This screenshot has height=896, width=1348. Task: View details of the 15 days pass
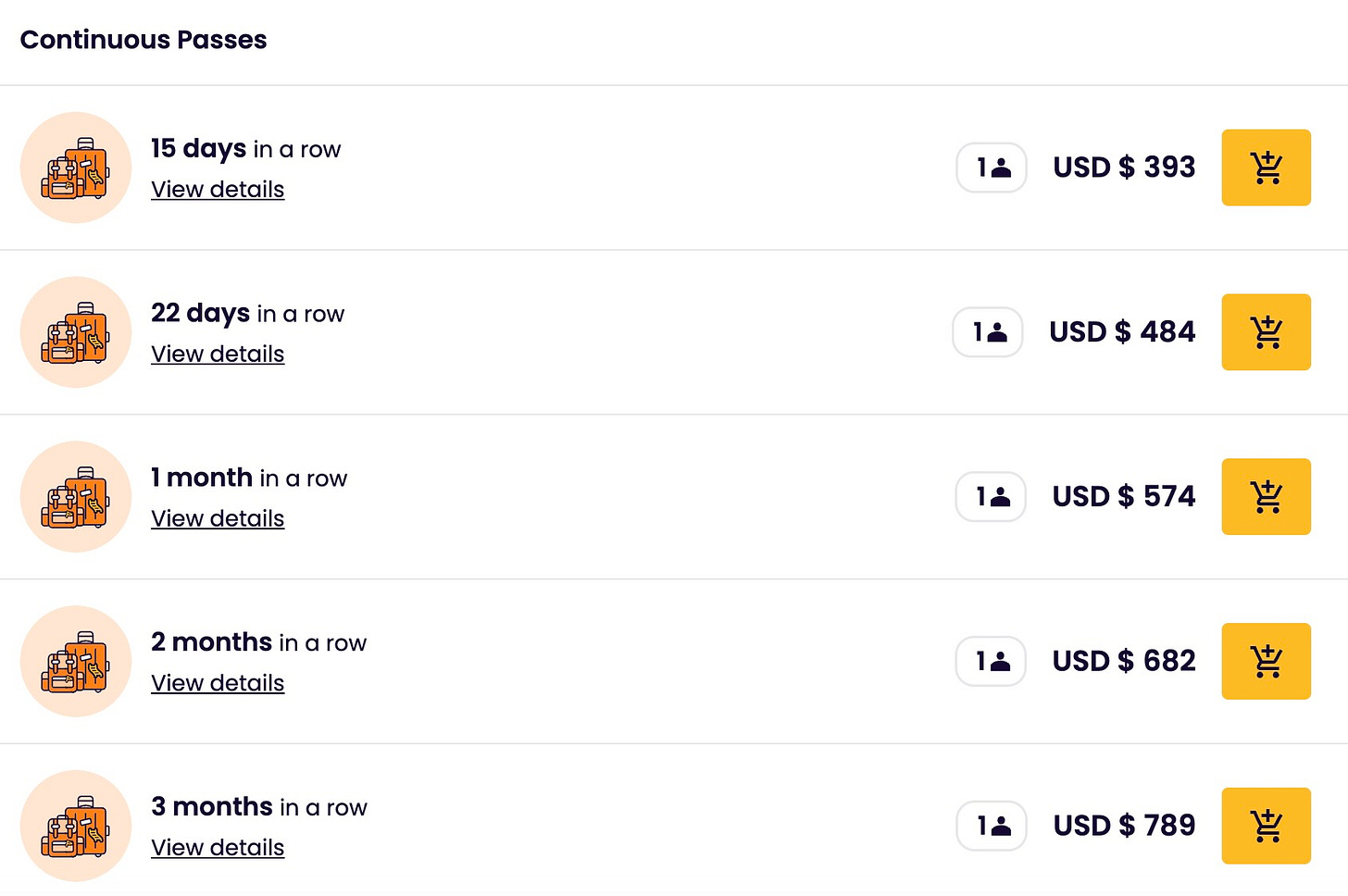click(218, 190)
